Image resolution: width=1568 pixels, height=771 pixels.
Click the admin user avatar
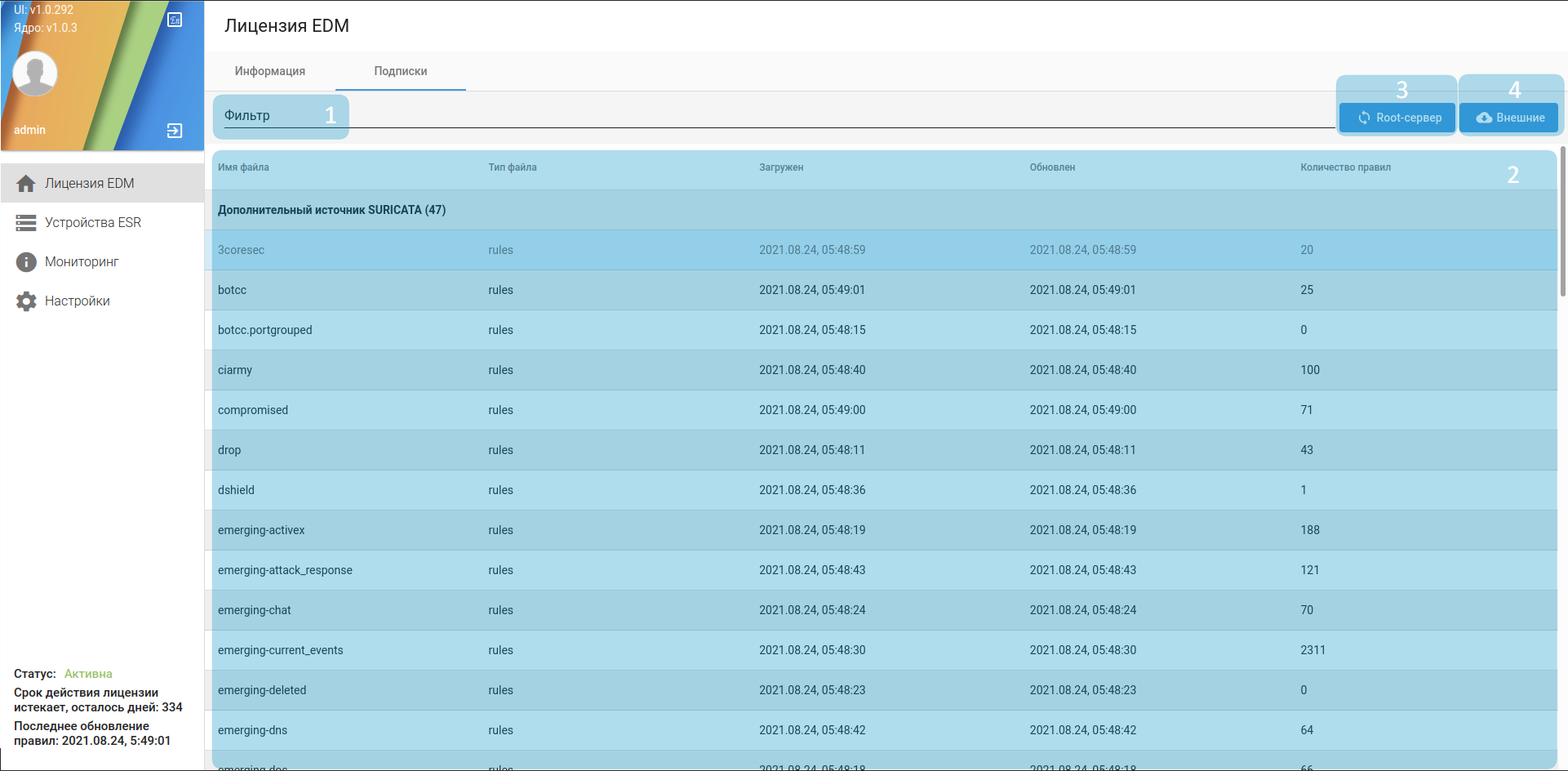coord(35,74)
